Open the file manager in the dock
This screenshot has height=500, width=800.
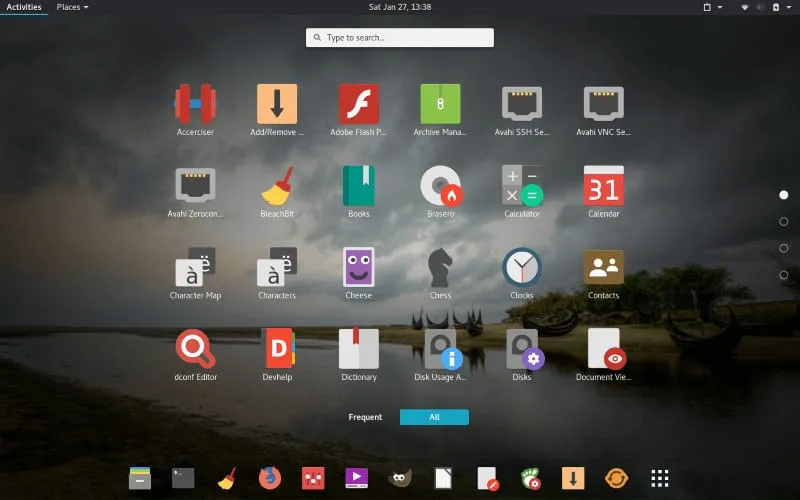tap(140, 478)
